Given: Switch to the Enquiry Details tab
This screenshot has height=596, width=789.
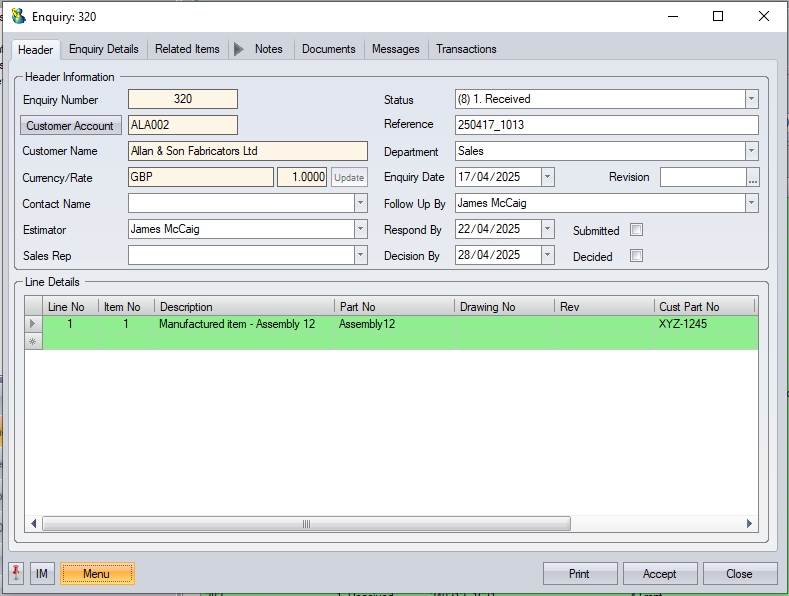Looking at the screenshot, I should click(x=104, y=49).
